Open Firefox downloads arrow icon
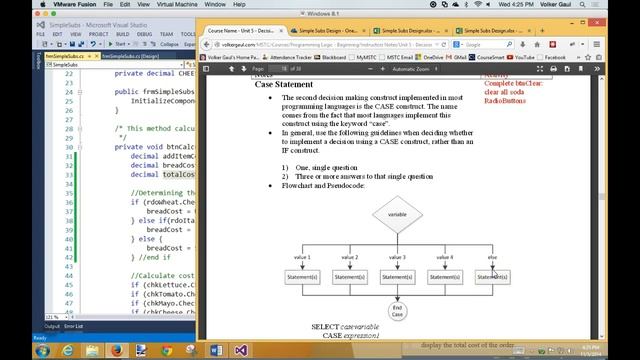Image resolution: width=640 pixels, height=360 pixels. click(x=523, y=44)
